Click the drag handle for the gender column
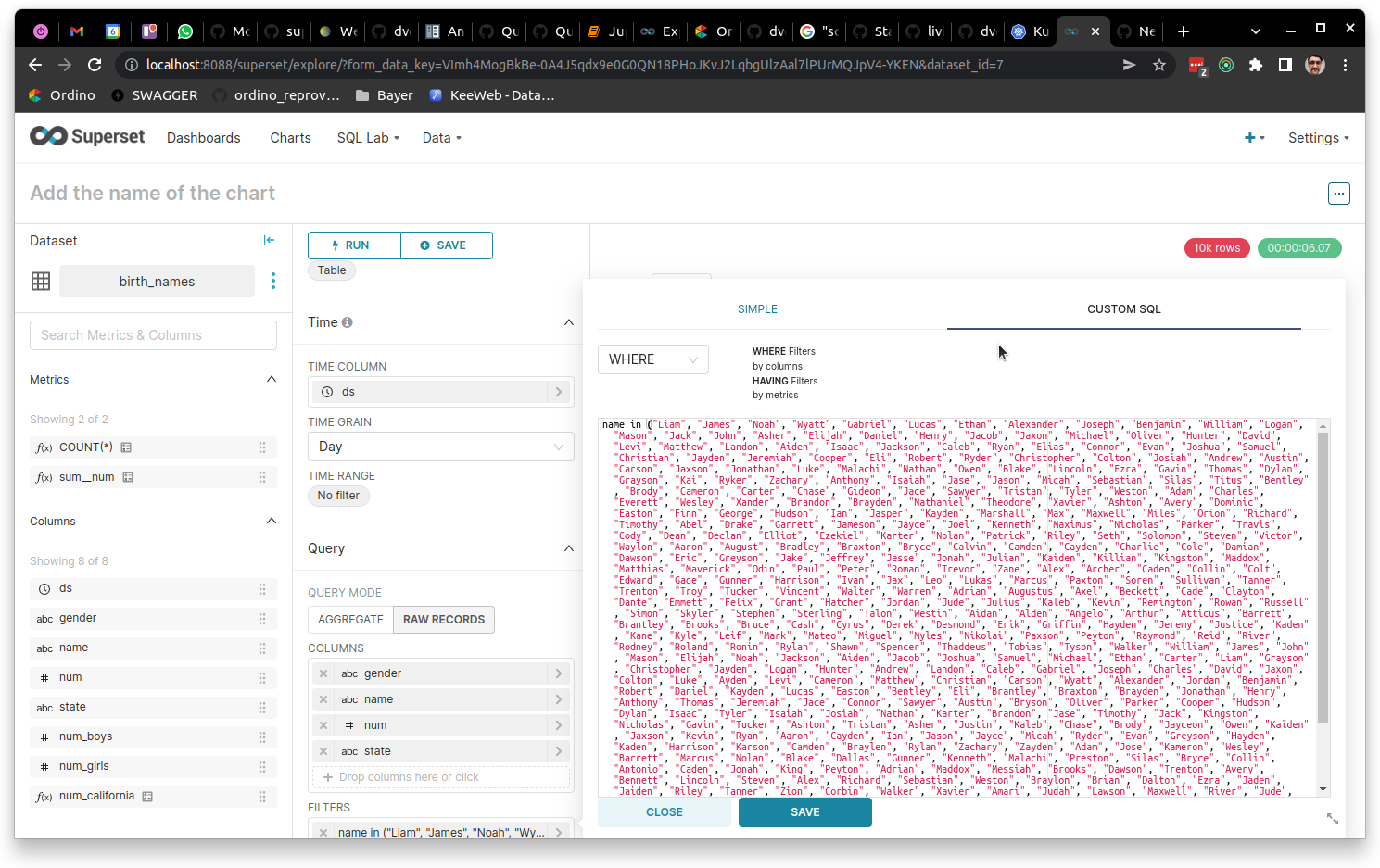Screen dimensions: 1380x868 (x=262, y=618)
